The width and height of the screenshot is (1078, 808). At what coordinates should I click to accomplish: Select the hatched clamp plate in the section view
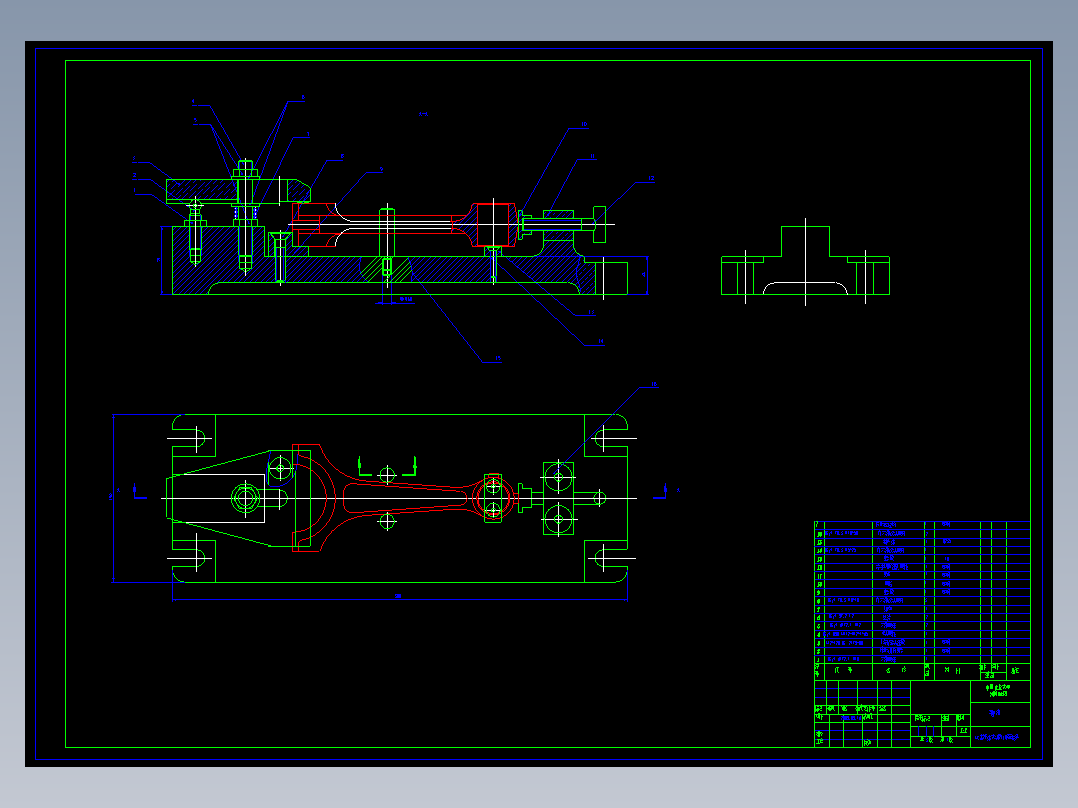(x=238, y=190)
